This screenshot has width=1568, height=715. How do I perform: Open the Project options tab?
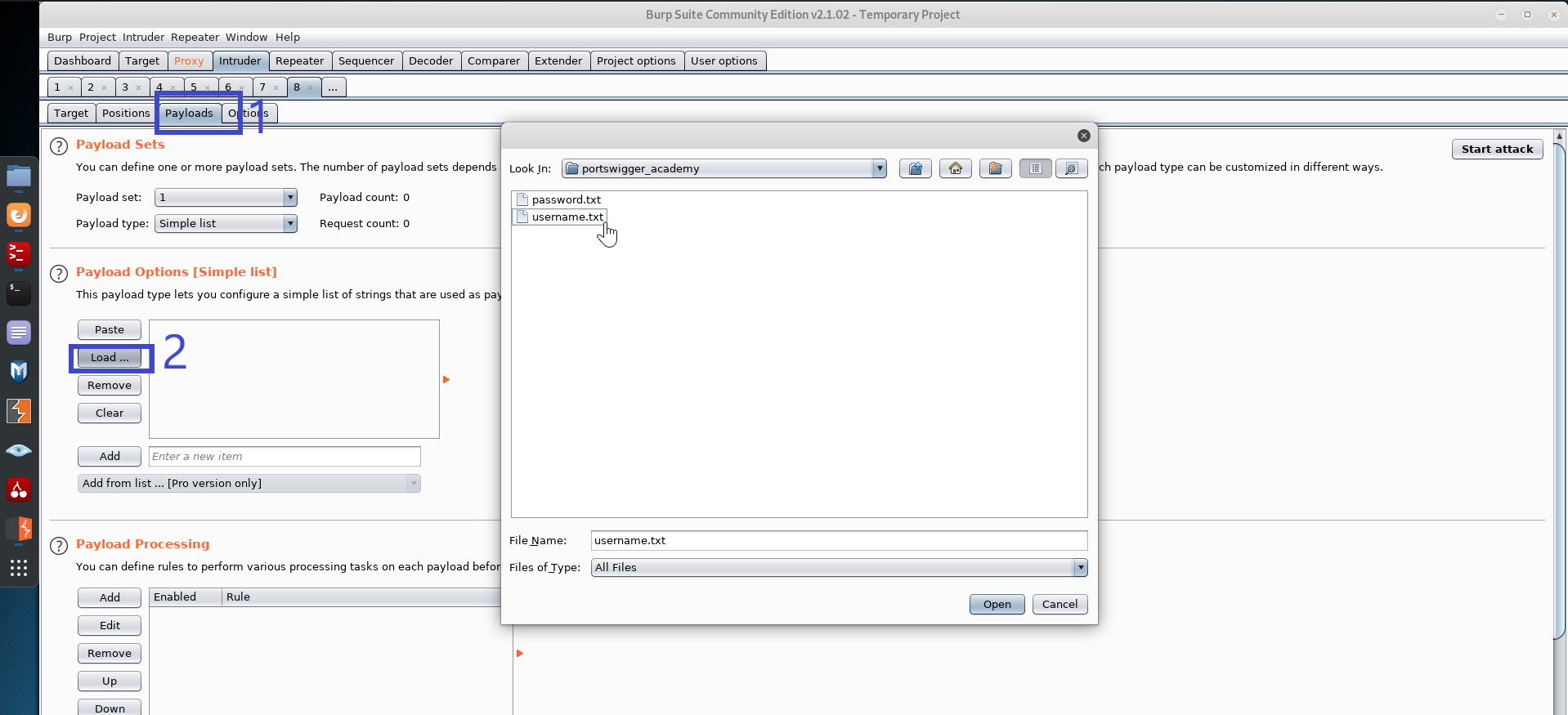(x=636, y=61)
